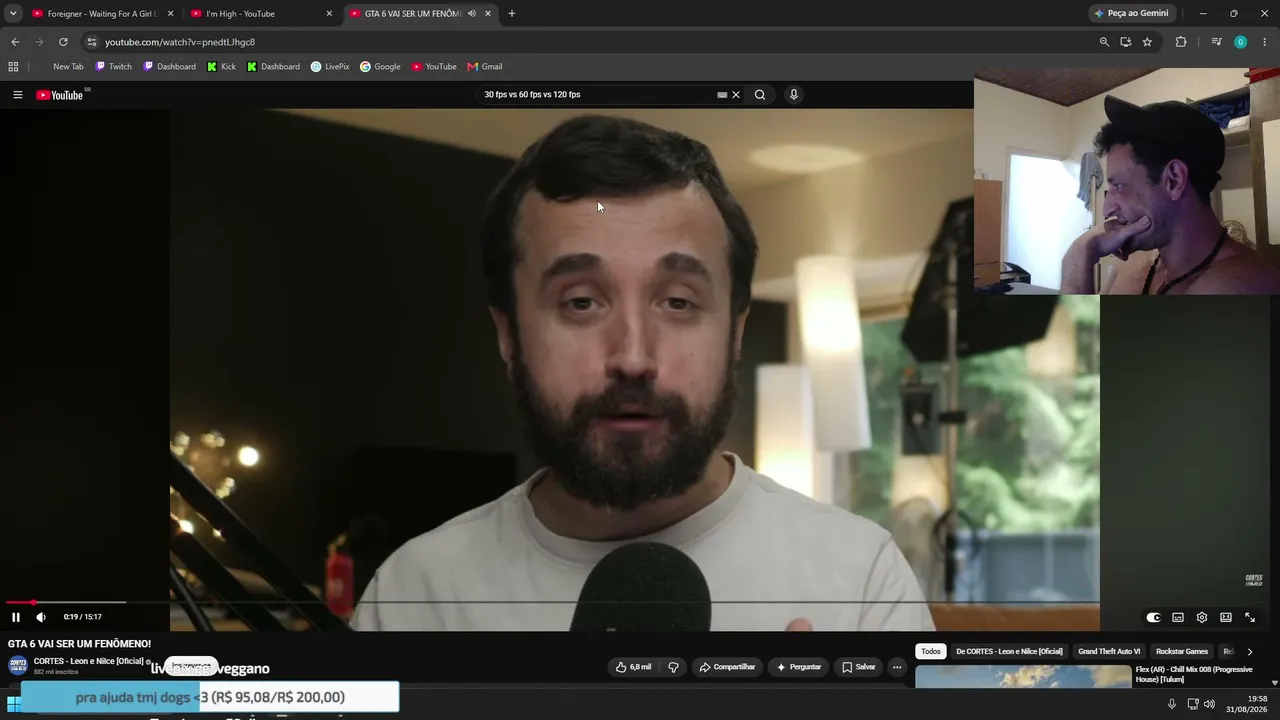Open the more actions three-dot menu under the video
1280x720 pixels.
pos(897,667)
